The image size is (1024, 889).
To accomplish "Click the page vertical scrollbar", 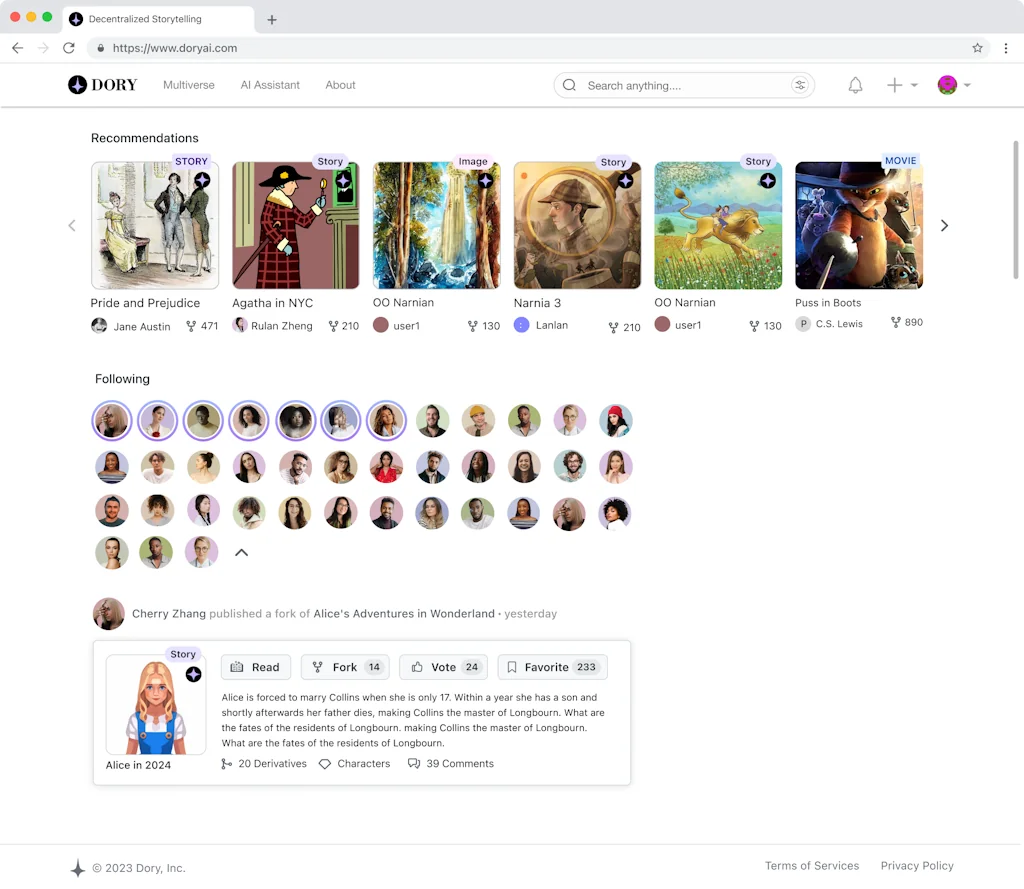I will coord(1016,209).
